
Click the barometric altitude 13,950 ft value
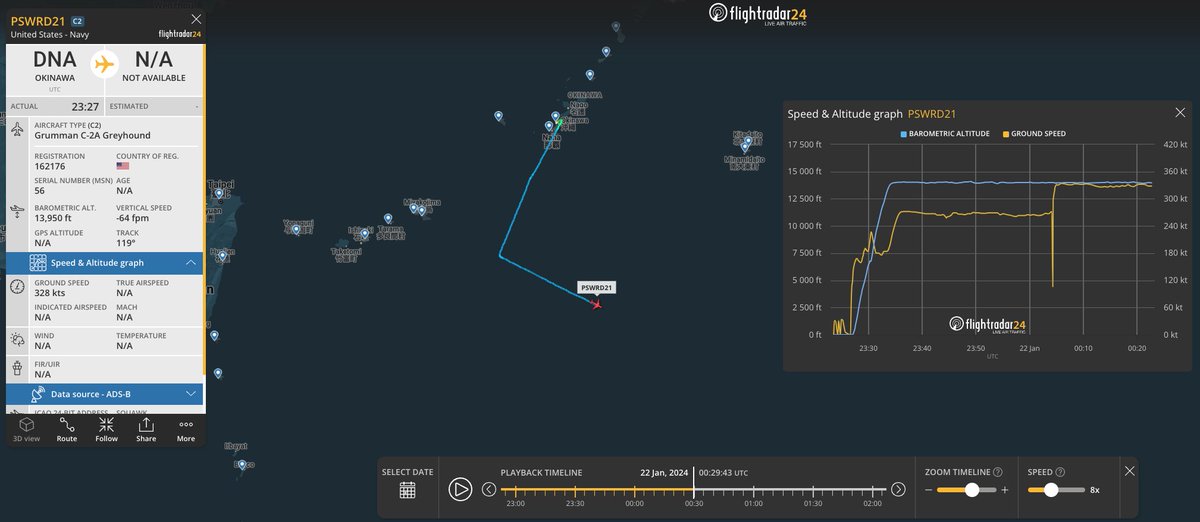click(54, 218)
